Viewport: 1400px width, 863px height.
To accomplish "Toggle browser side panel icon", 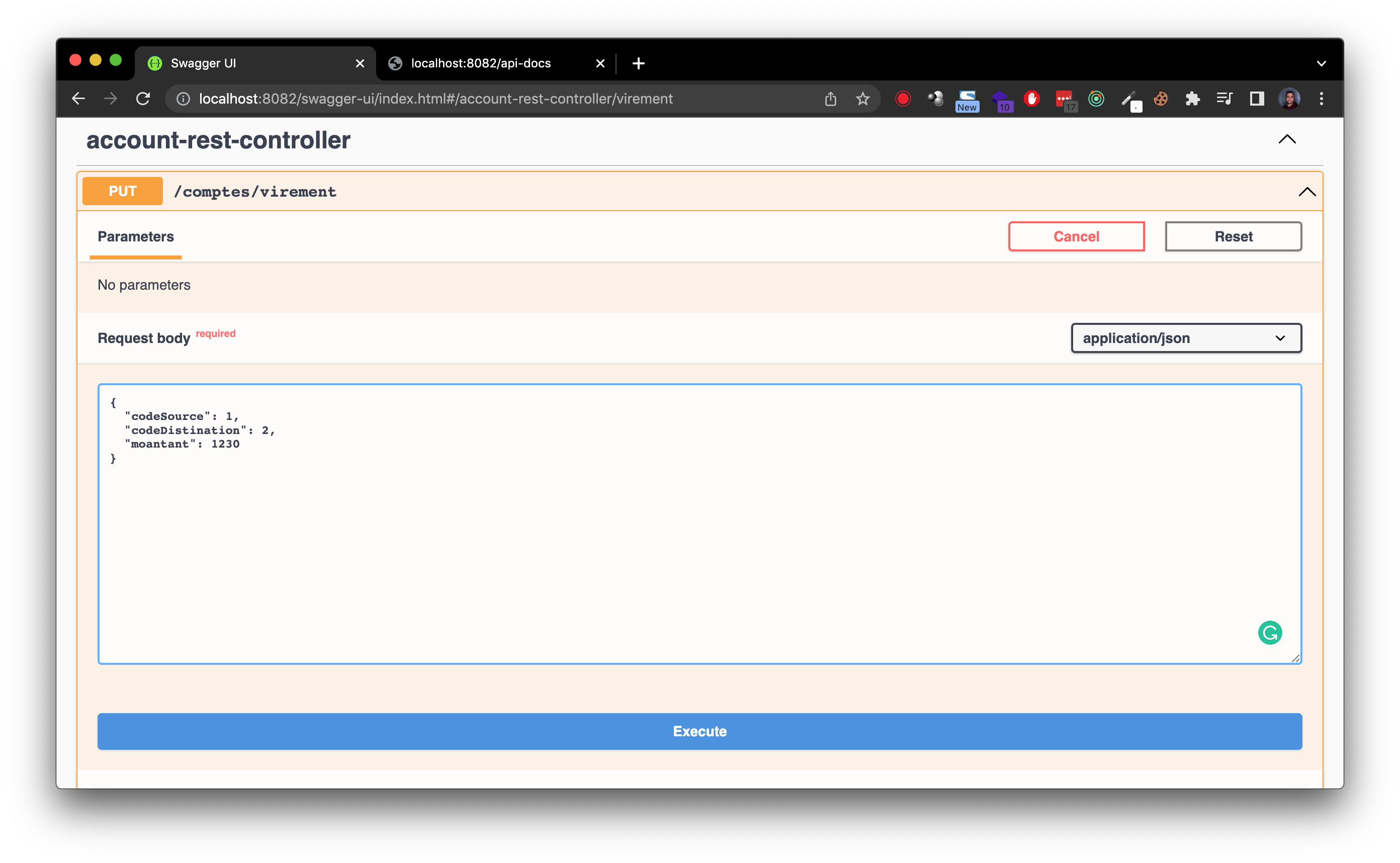I will click(1256, 99).
